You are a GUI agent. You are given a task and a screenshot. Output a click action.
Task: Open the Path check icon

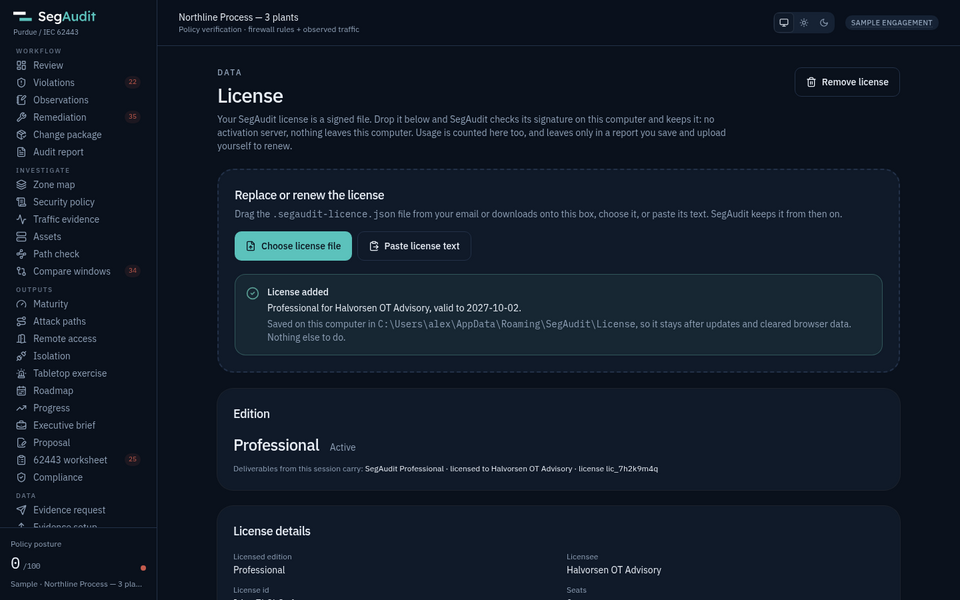[x=21, y=253]
